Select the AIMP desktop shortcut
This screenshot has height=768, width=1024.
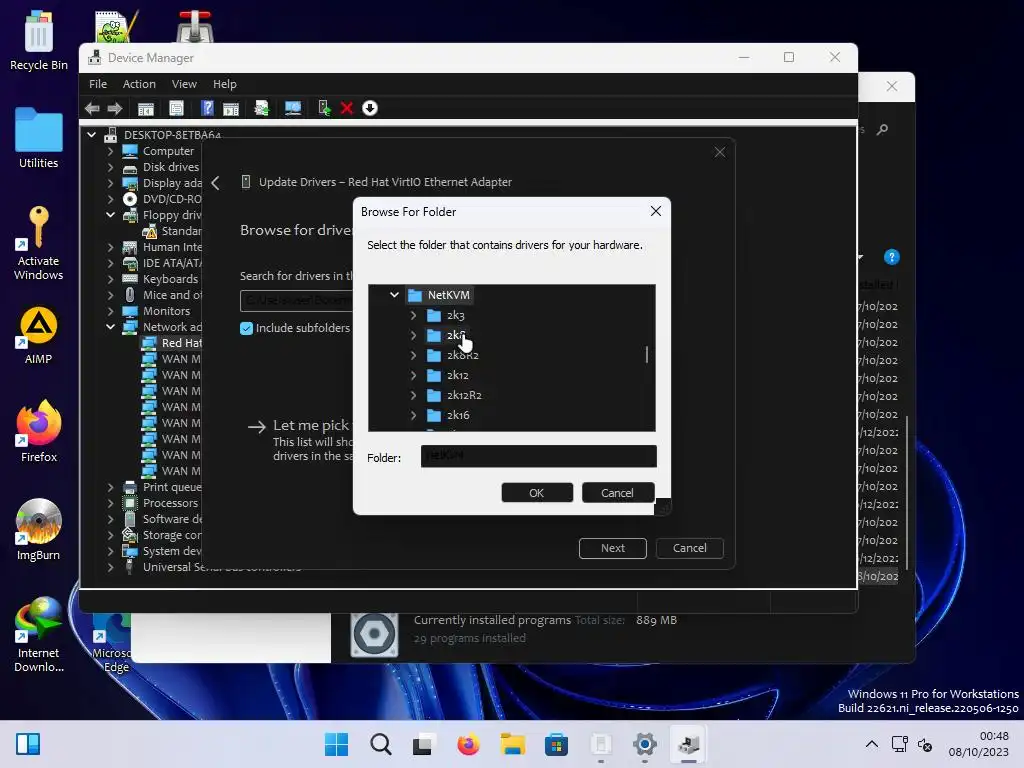click(x=39, y=336)
